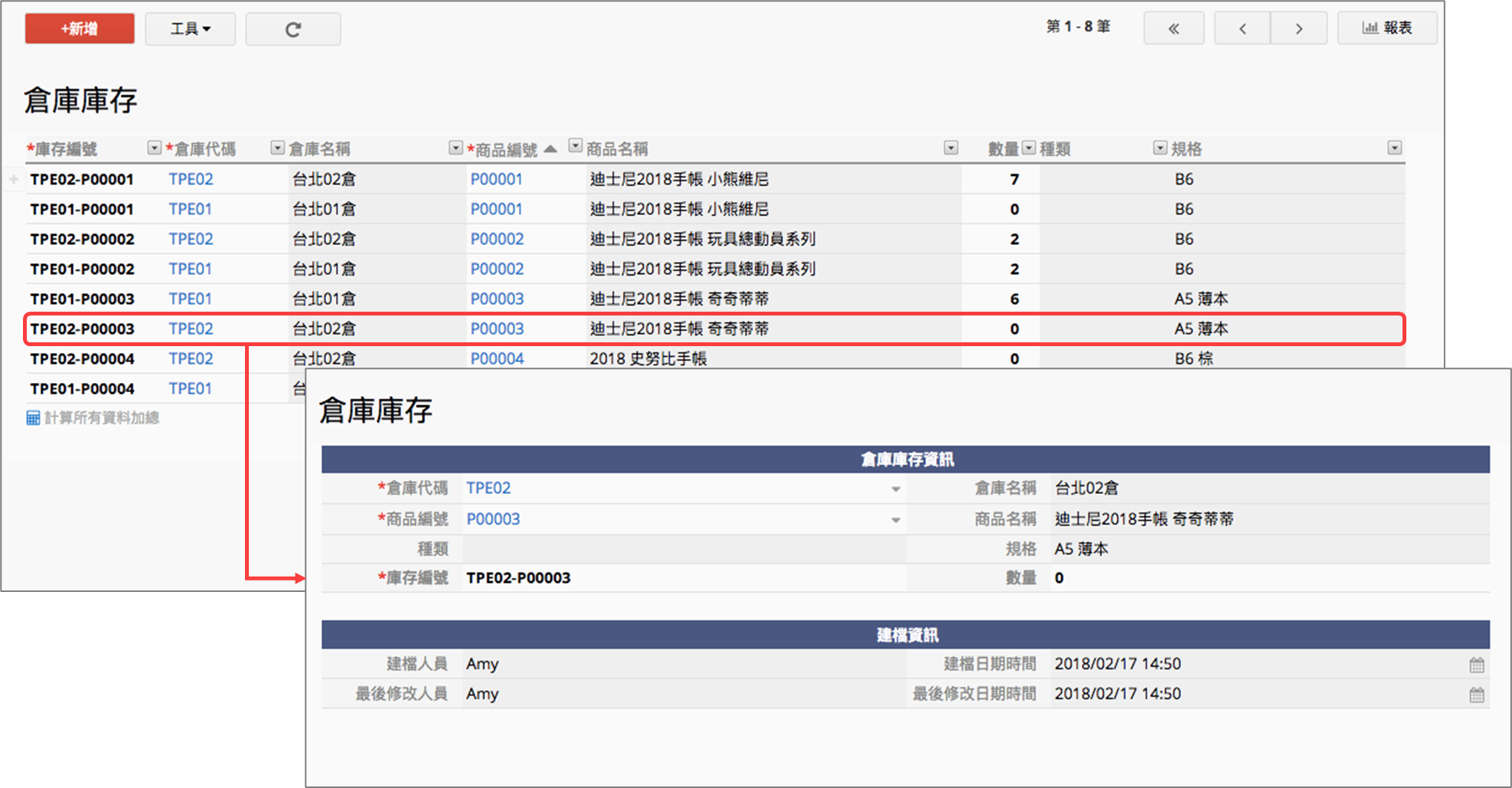This screenshot has height=788, width=1512.
Task: Open P00004 product link in table
Action: tap(497, 358)
